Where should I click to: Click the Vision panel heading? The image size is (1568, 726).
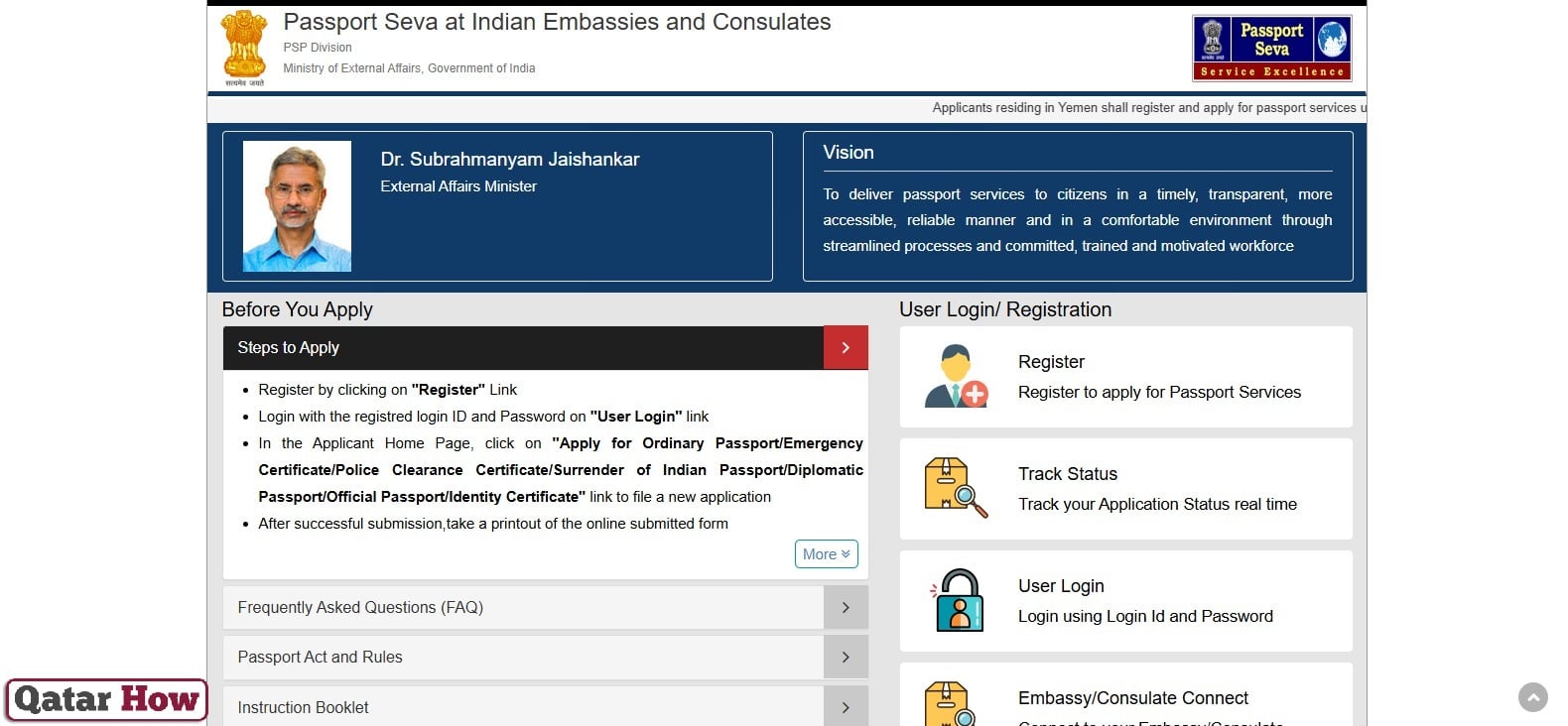point(849,153)
